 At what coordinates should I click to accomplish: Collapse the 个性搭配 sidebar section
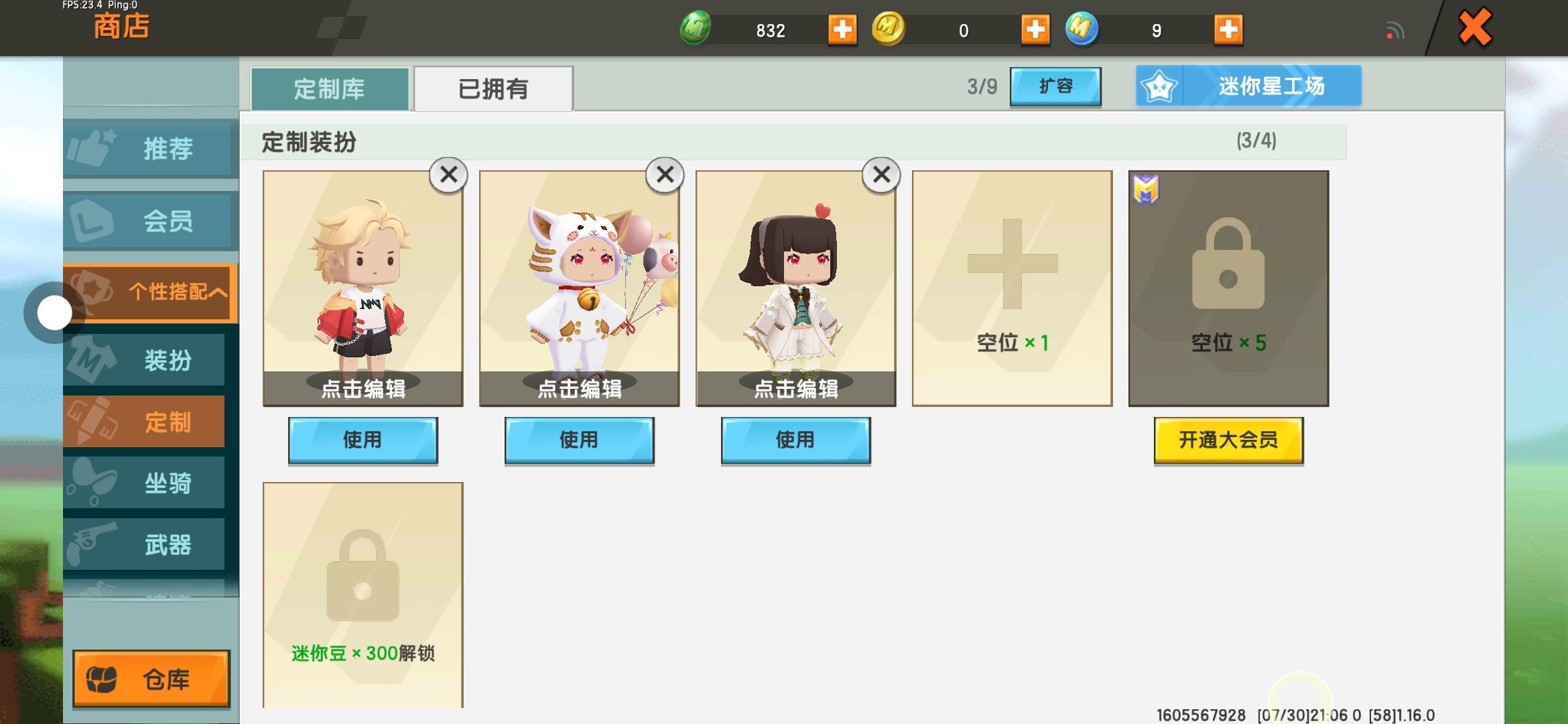click(x=151, y=292)
